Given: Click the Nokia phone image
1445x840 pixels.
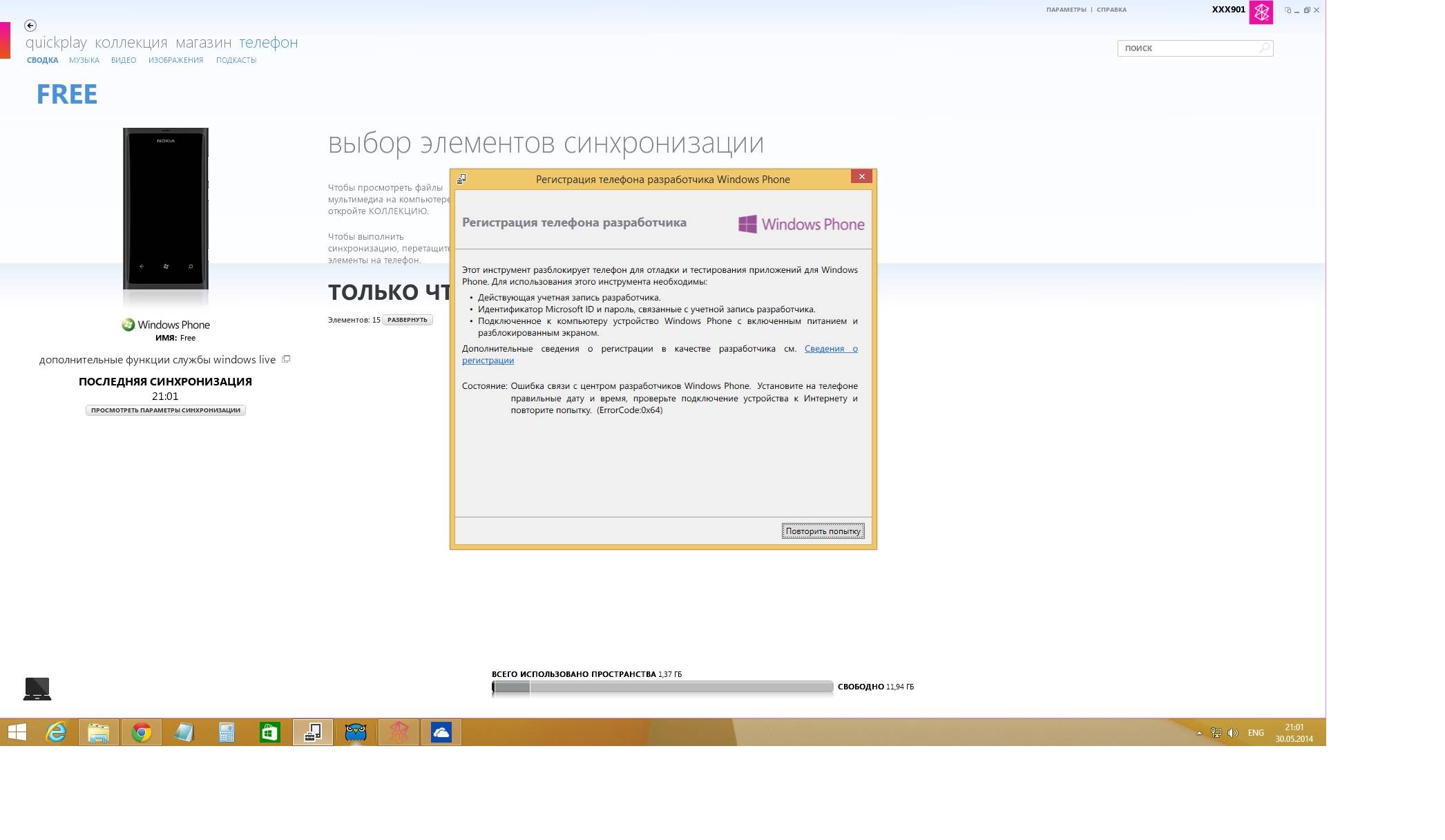Looking at the screenshot, I should point(166,209).
